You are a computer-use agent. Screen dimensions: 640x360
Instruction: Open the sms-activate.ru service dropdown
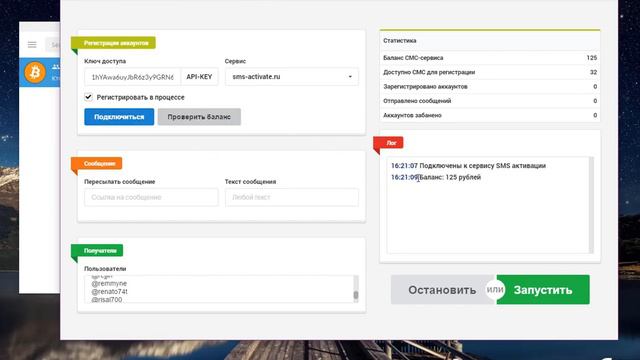point(292,77)
